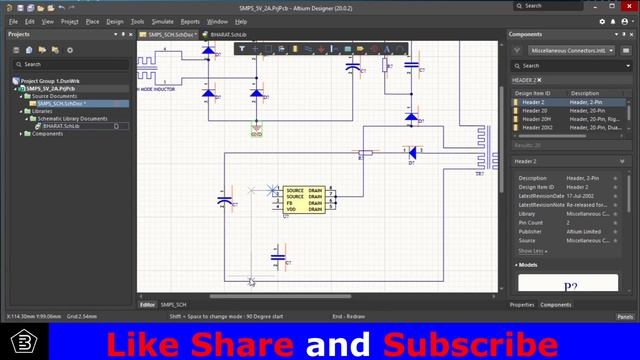Viewport: 640px width, 360px height.
Task: Open the Place menu
Action: [x=92, y=22]
